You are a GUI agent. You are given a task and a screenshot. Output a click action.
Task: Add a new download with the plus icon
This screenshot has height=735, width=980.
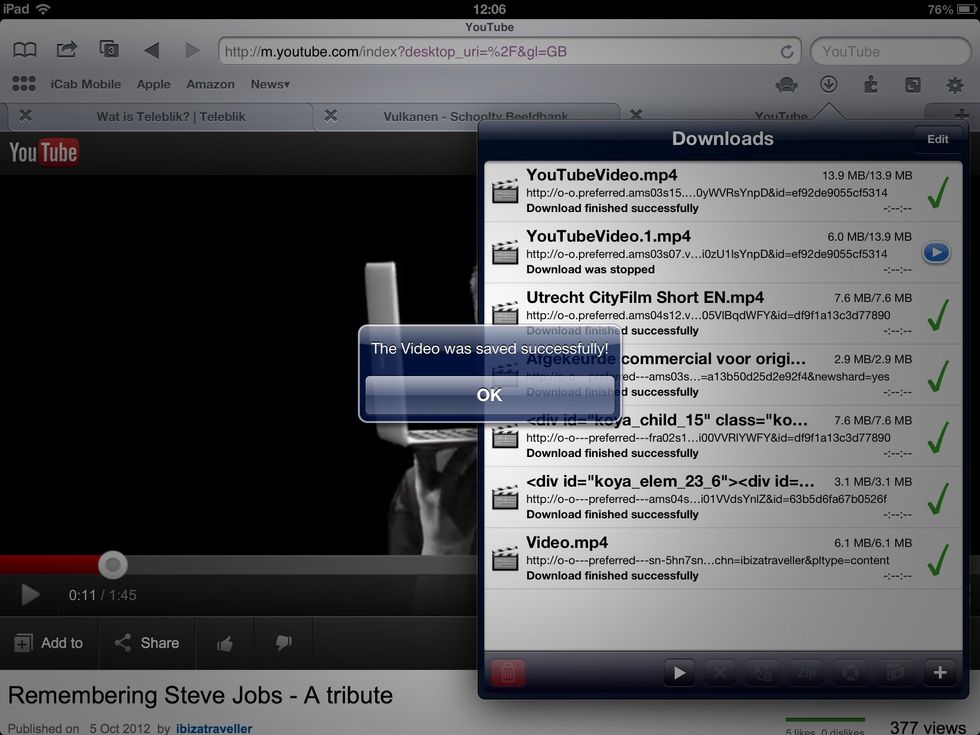[939, 672]
